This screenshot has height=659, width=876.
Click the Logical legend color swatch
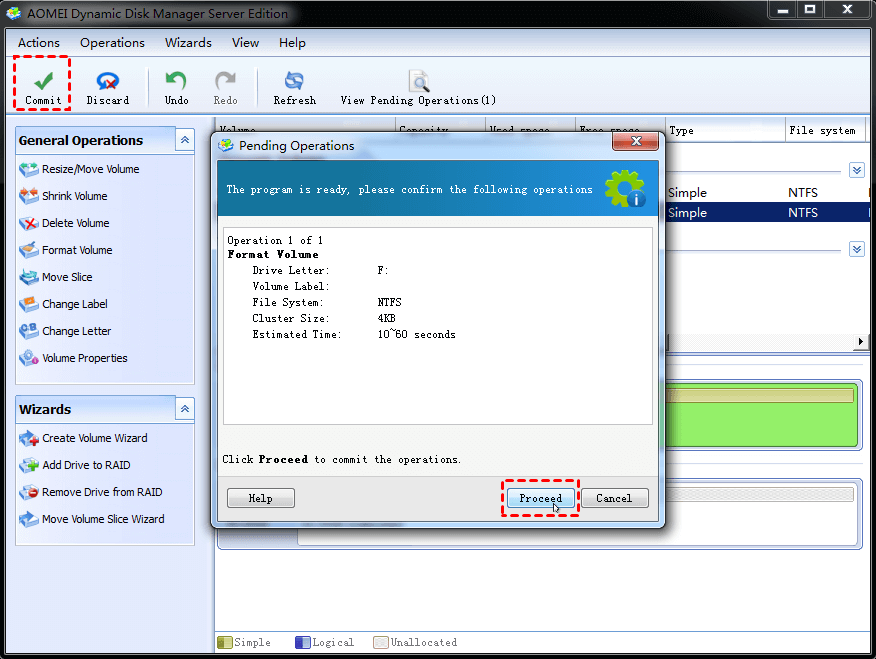303,643
